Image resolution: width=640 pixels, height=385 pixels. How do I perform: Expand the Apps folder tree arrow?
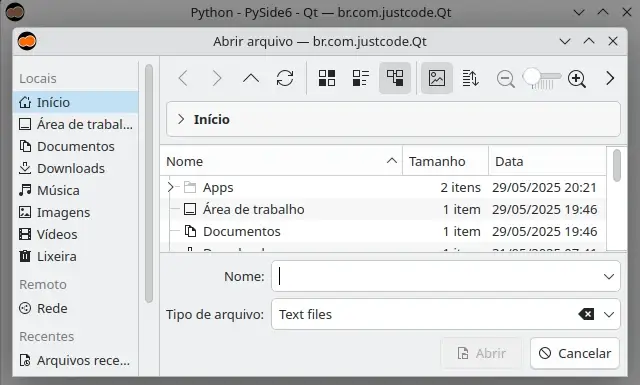pyautogui.click(x=171, y=187)
